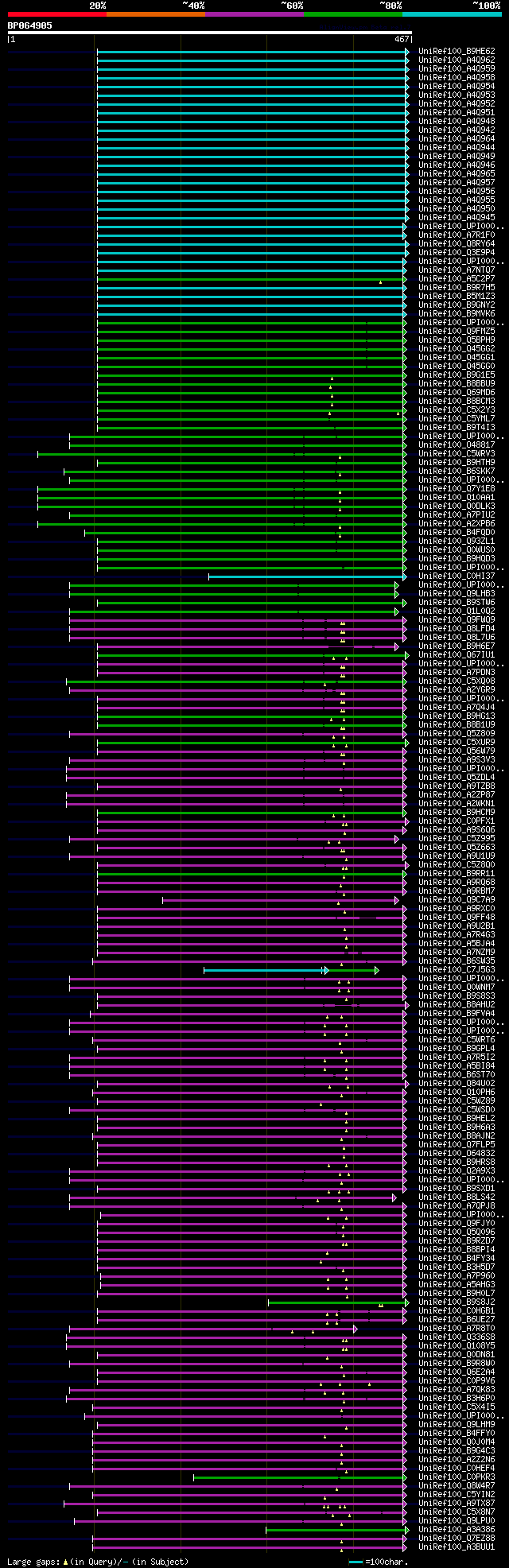Select label UniRef100_A7R8T0
The width and height of the screenshot is (509, 1568).
457,1328
